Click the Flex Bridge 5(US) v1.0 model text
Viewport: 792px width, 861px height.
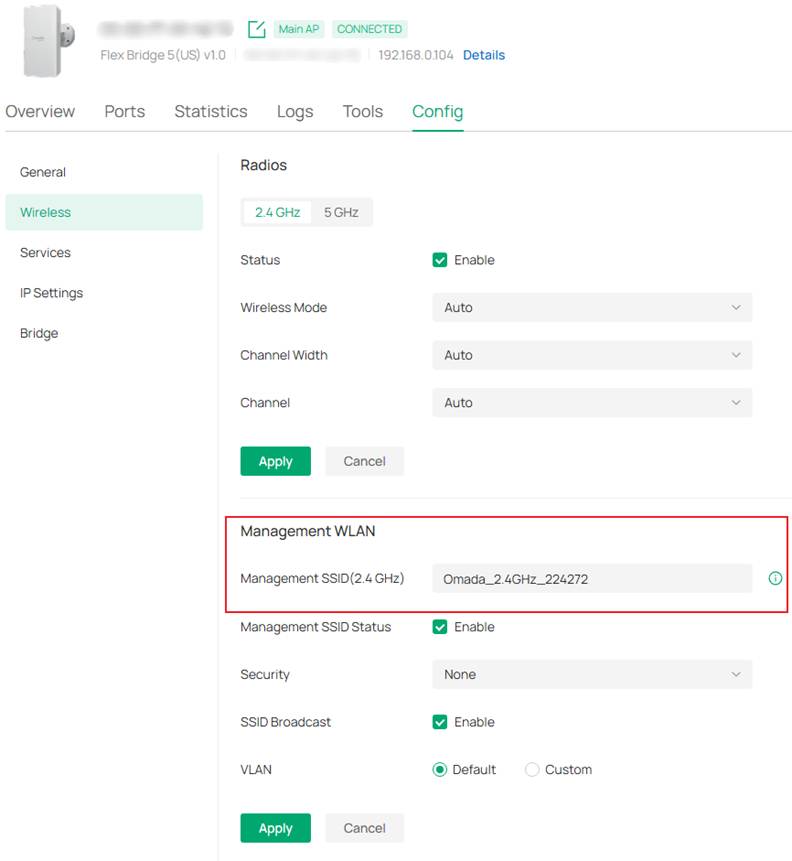(x=163, y=55)
